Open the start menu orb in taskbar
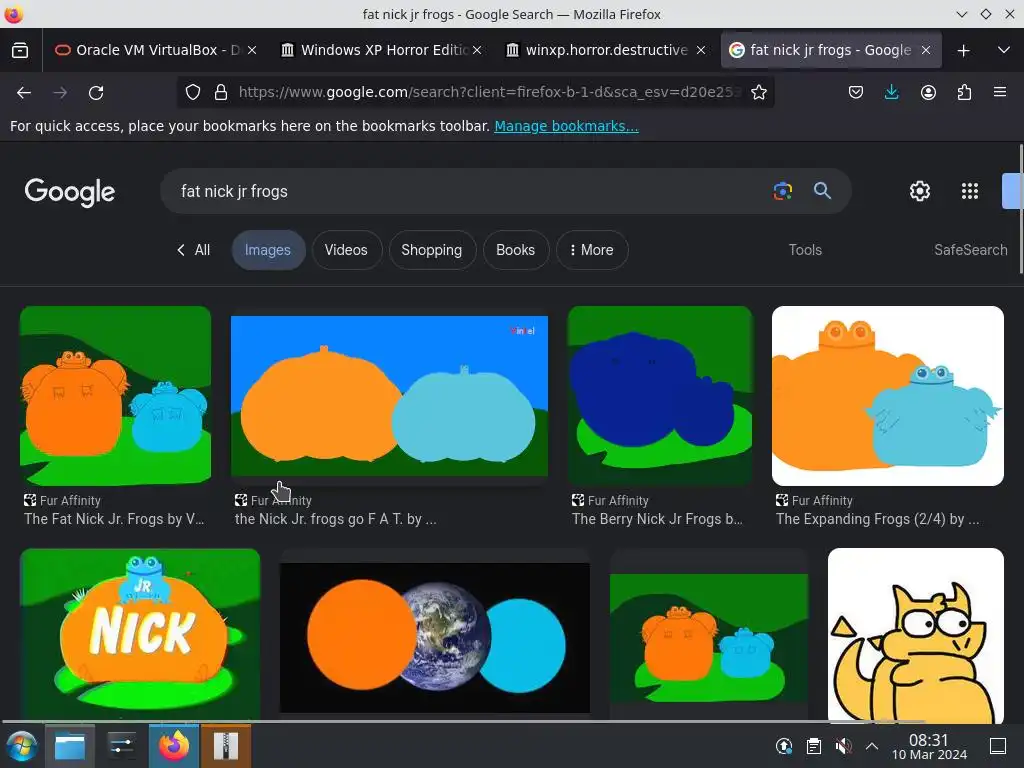1024x768 pixels. coord(22,746)
